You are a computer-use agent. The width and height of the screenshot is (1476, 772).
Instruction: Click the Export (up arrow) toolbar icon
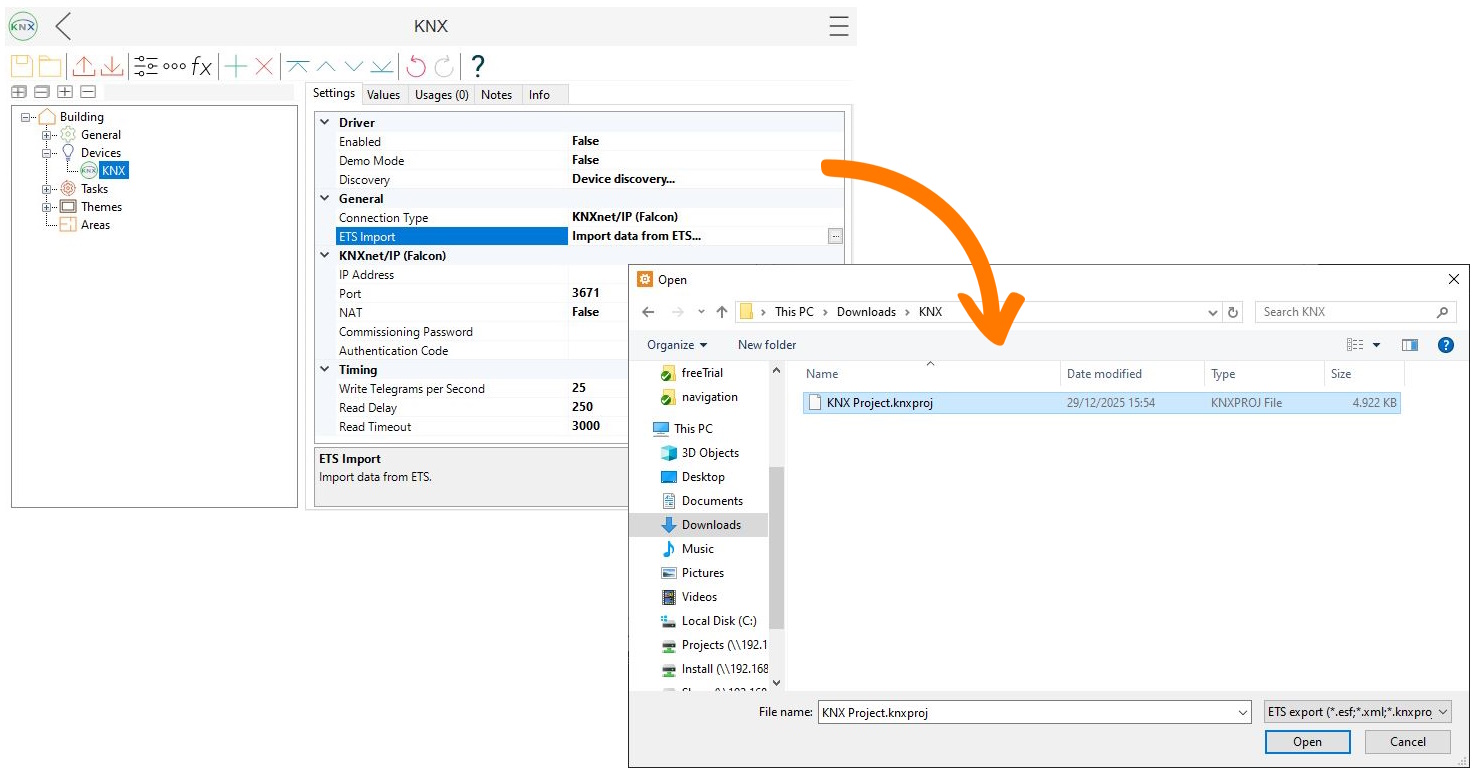84,65
